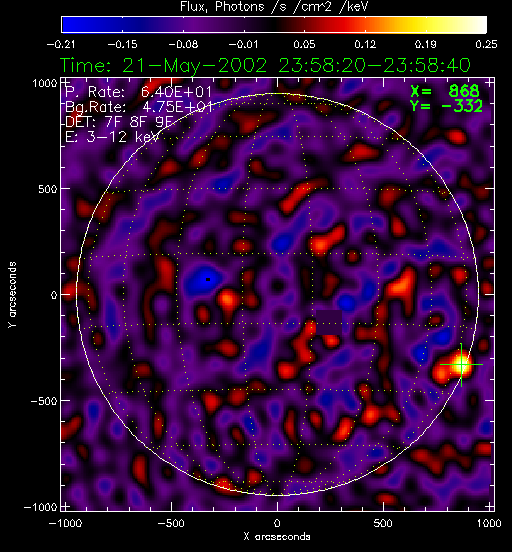Click the Y= -332 coordinate readout
Image resolution: width=512 pixels, height=552 pixels.
click(446, 106)
